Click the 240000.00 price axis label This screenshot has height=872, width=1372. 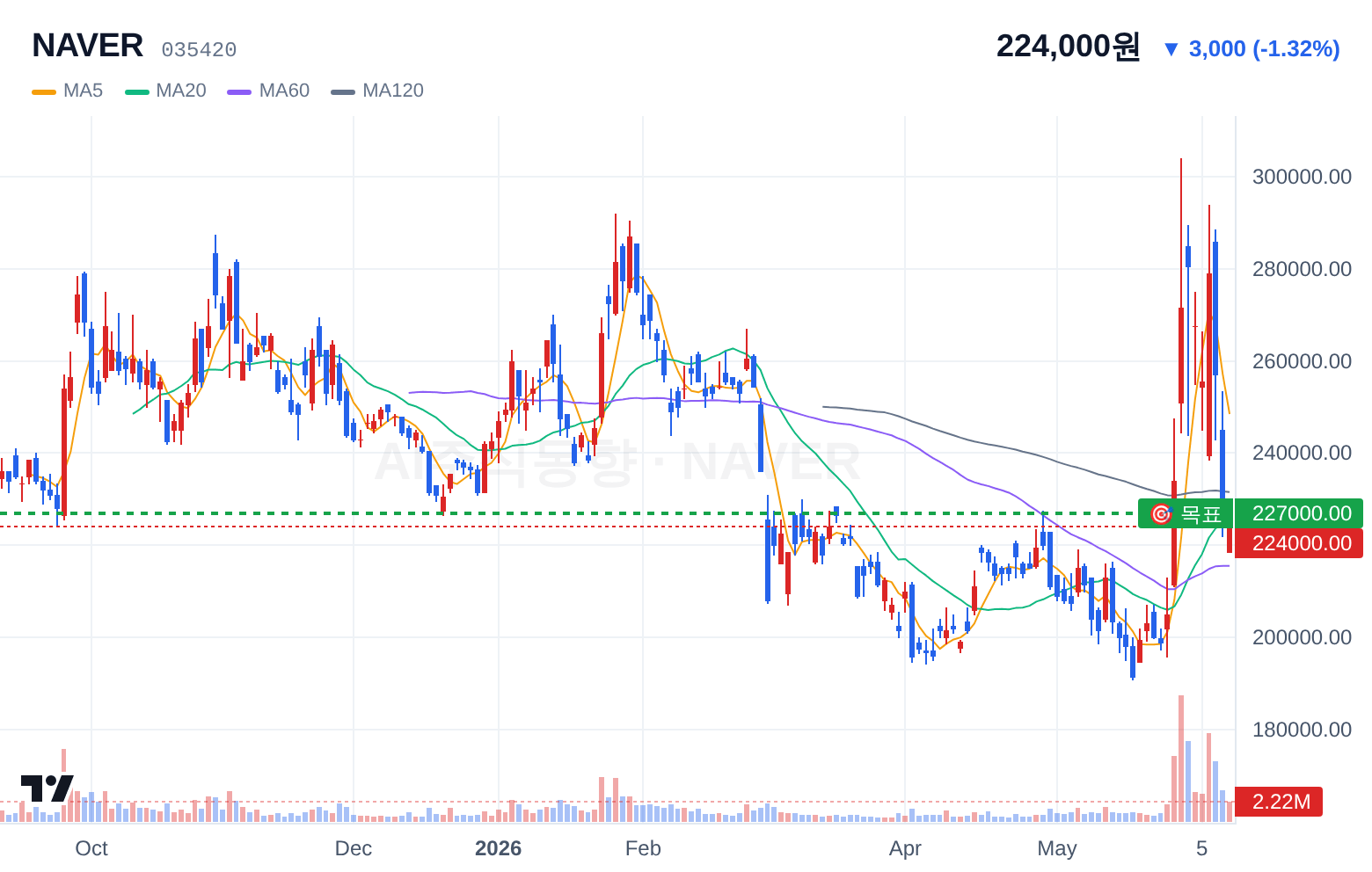[1302, 453]
